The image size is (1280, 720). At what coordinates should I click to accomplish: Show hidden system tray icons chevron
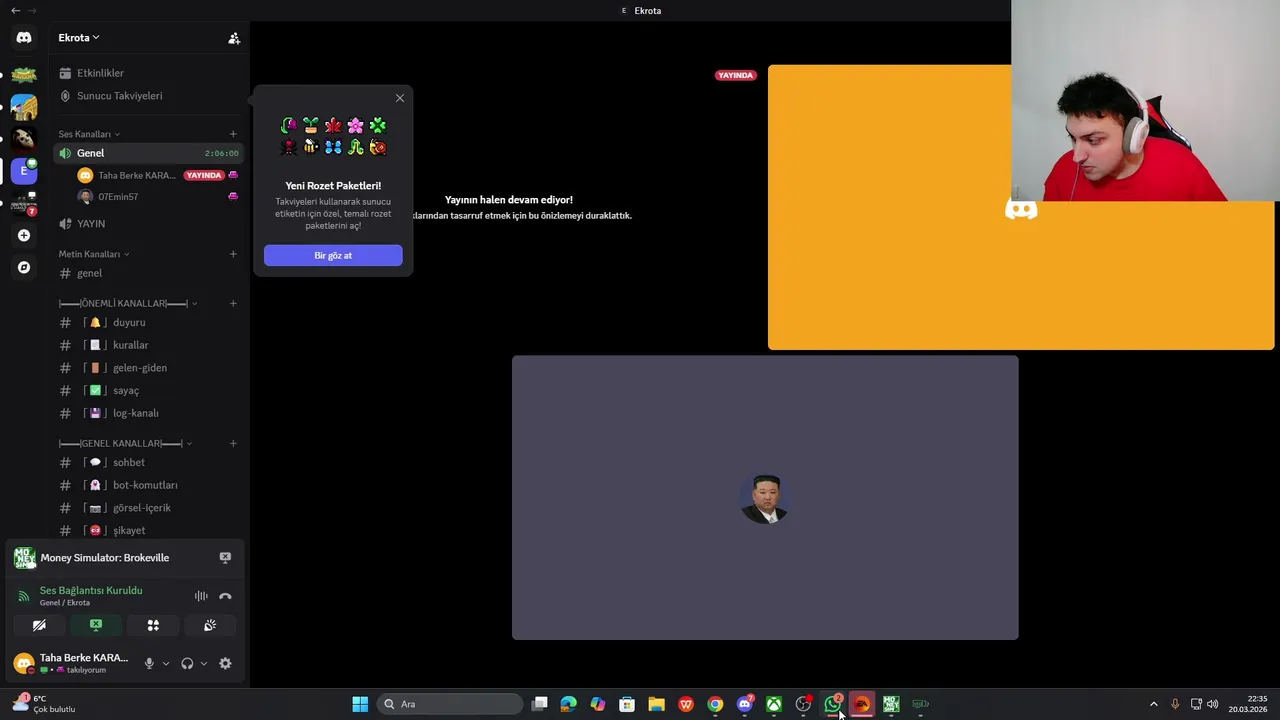pos(1153,704)
